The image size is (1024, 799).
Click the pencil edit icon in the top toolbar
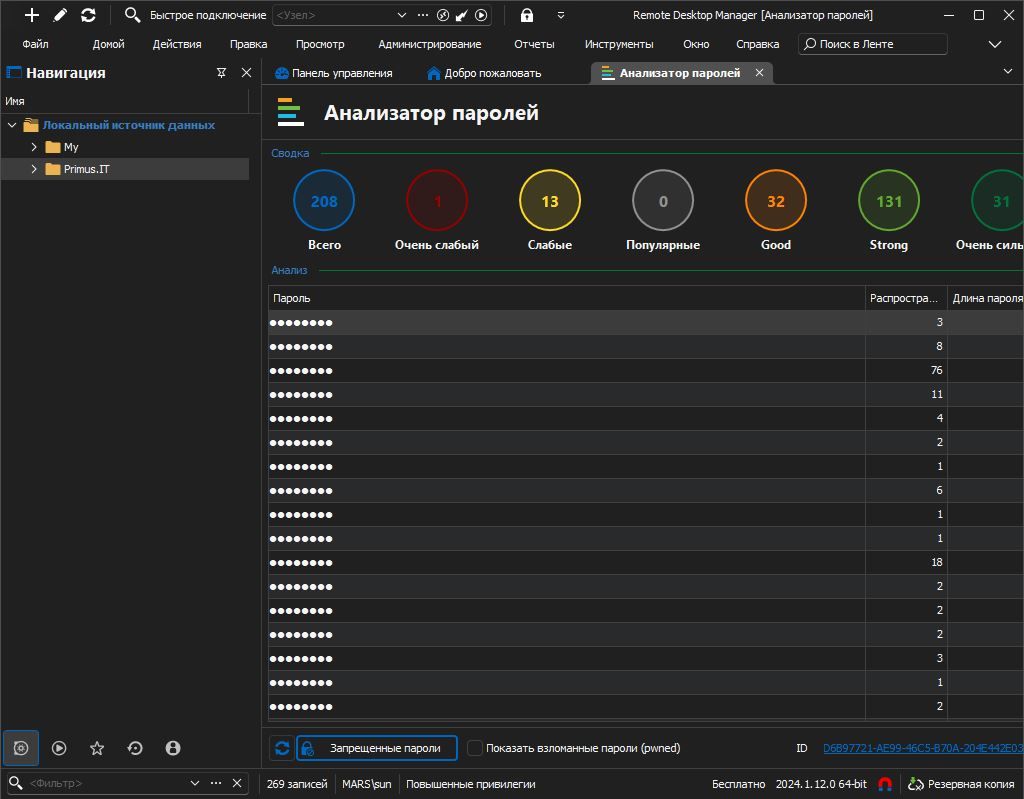pos(60,15)
